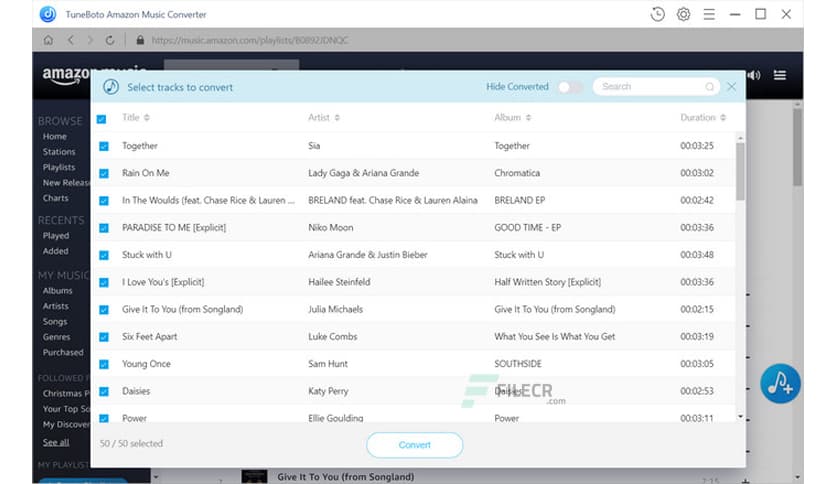Uncheck the Daisies track checkbox

pos(104,392)
